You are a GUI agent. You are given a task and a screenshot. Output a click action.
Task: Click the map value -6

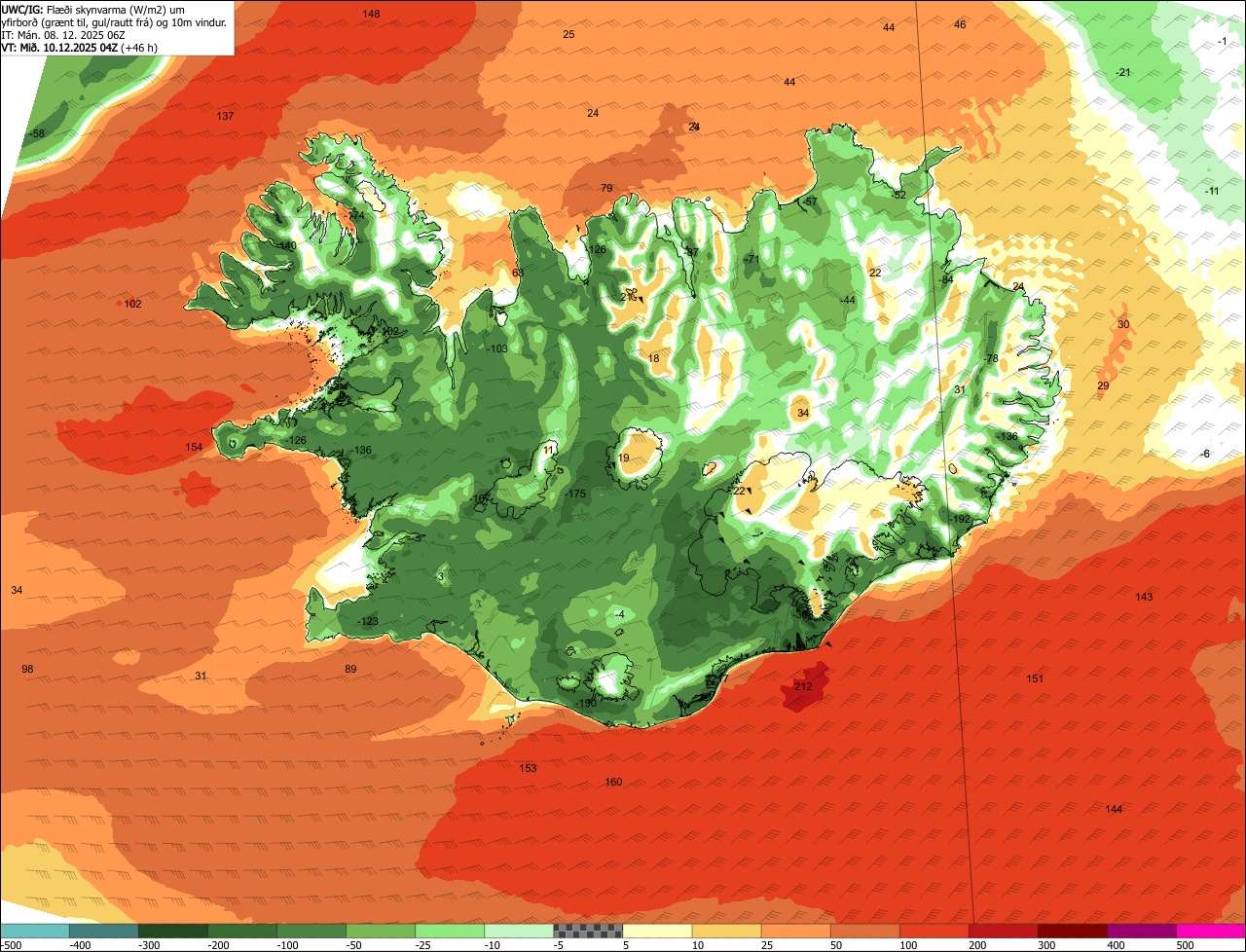coord(1205,454)
